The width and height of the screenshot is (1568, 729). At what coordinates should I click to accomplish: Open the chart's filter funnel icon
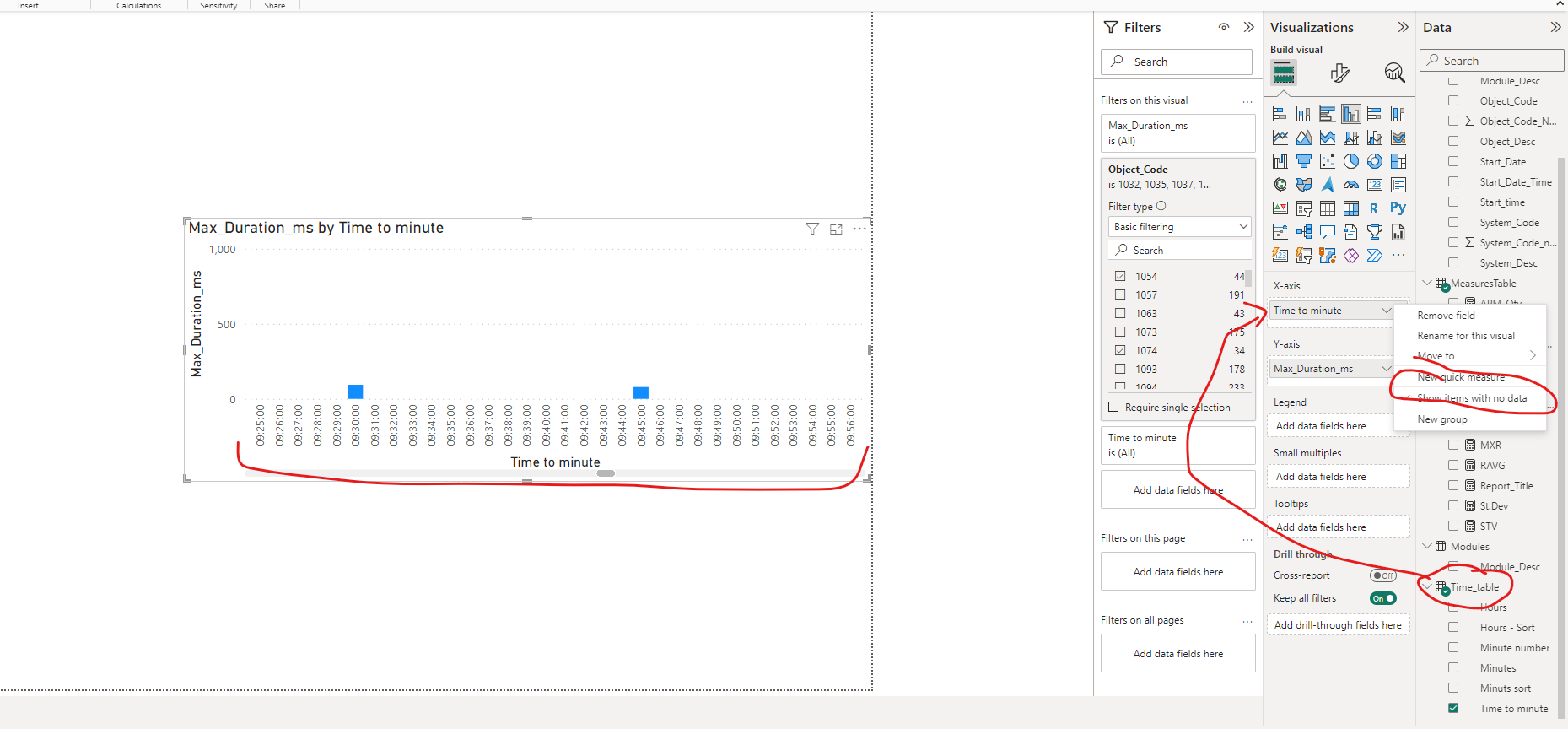click(812, 229)
